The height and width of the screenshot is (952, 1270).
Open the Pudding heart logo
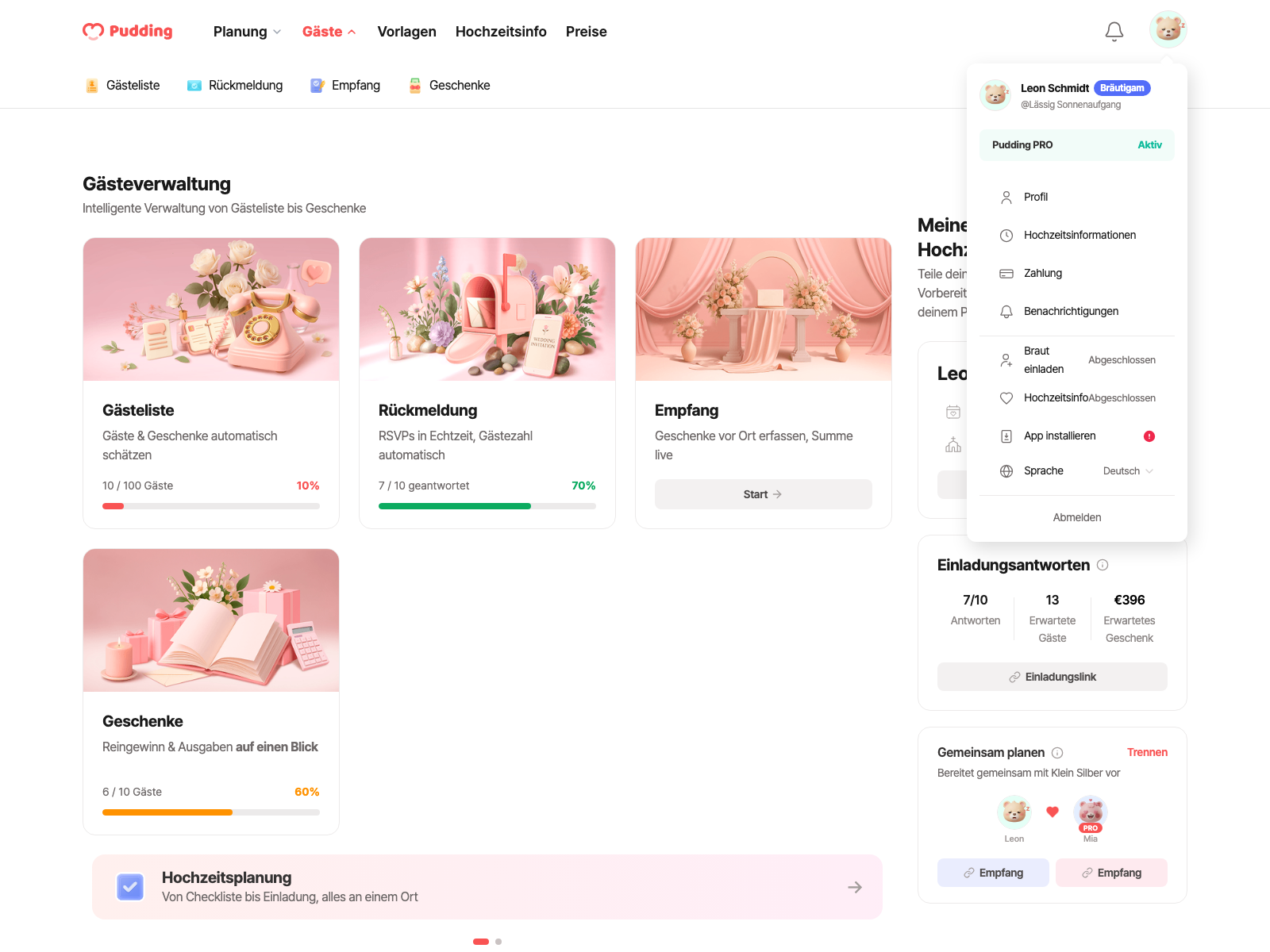pyautogui.click(x=128, y=31)
